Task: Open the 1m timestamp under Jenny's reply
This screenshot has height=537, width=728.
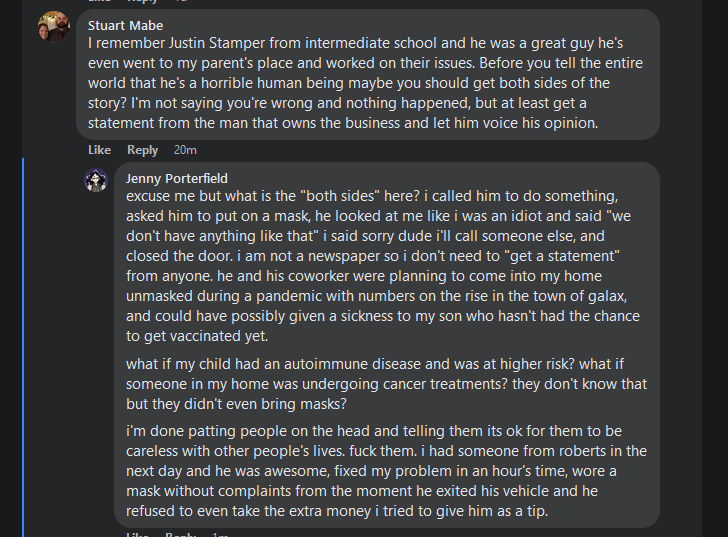Action: (x=220, y=535)
